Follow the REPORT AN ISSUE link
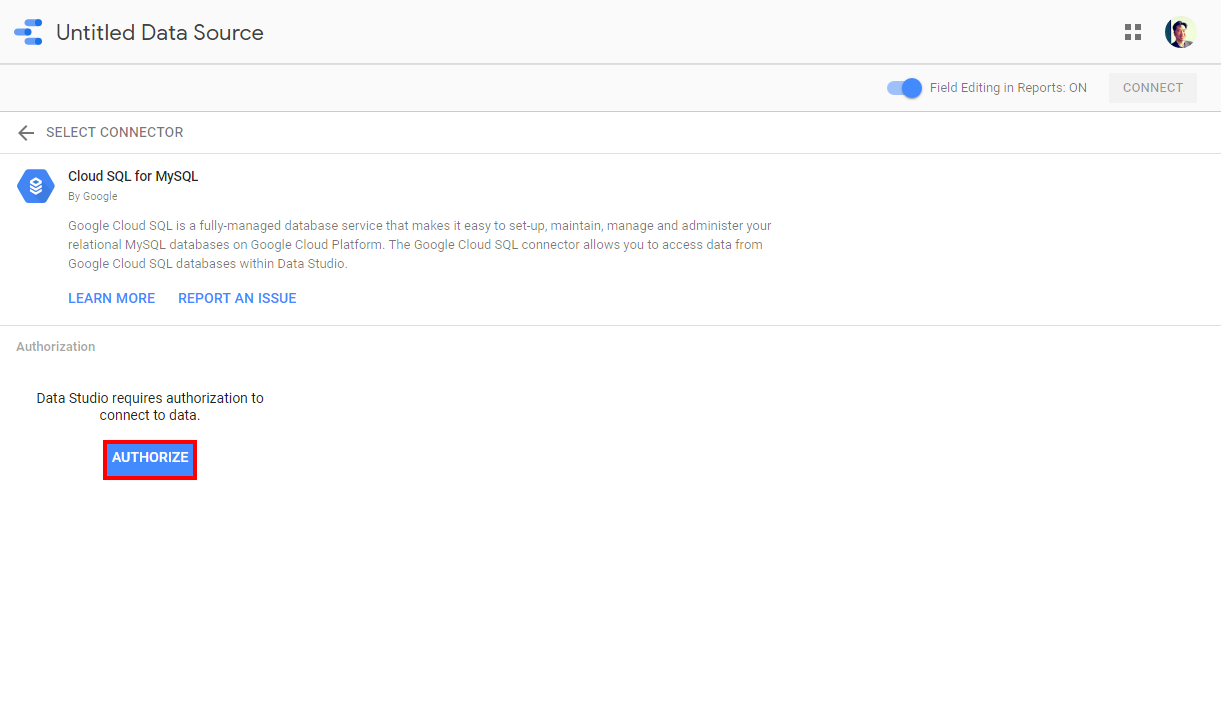 point(237,298)
